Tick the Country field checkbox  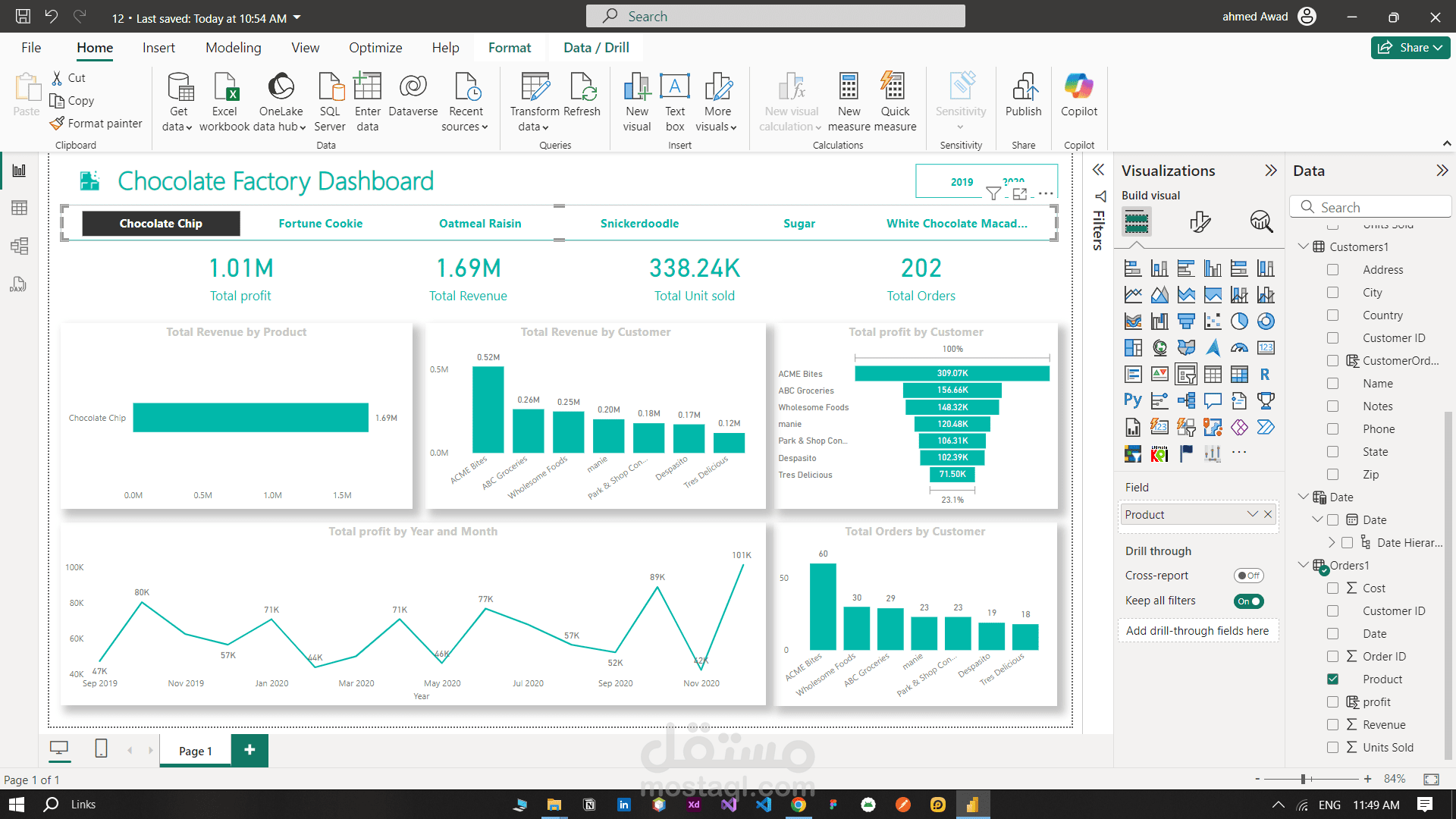[1332, 315]
